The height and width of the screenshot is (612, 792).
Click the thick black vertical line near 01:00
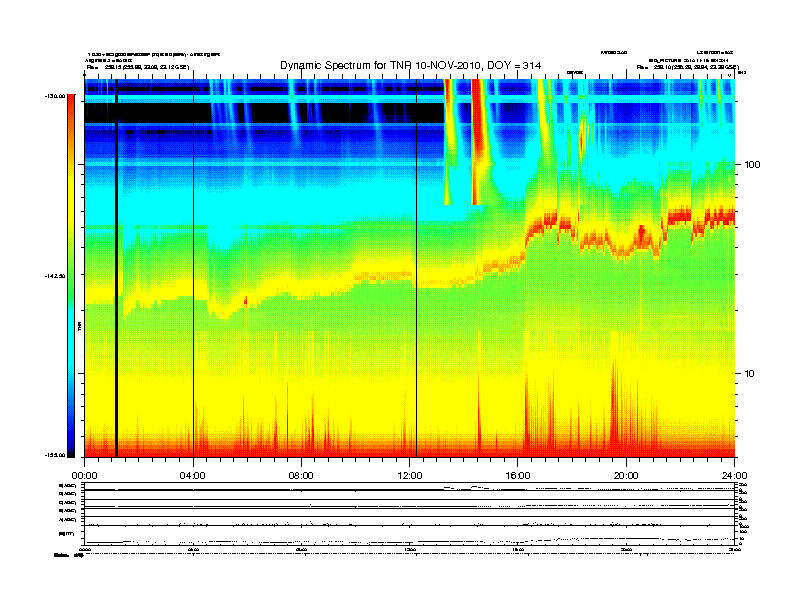click(x=116, y=268)
